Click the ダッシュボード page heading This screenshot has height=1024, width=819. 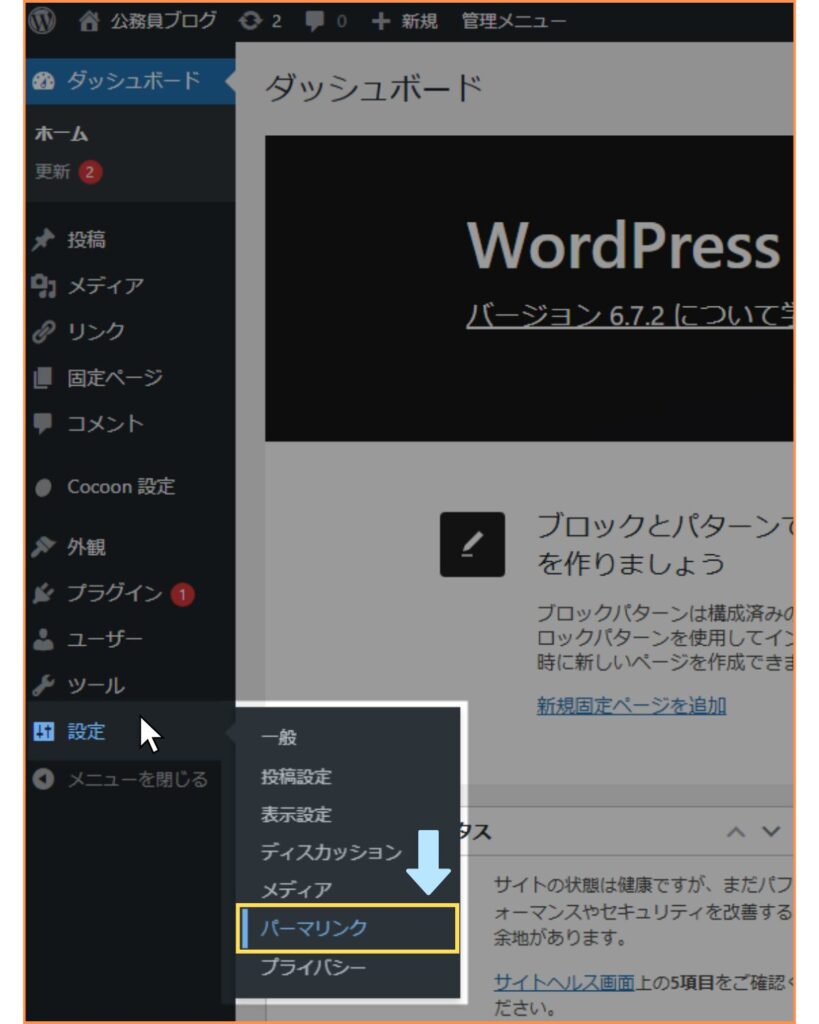[374, 88]
